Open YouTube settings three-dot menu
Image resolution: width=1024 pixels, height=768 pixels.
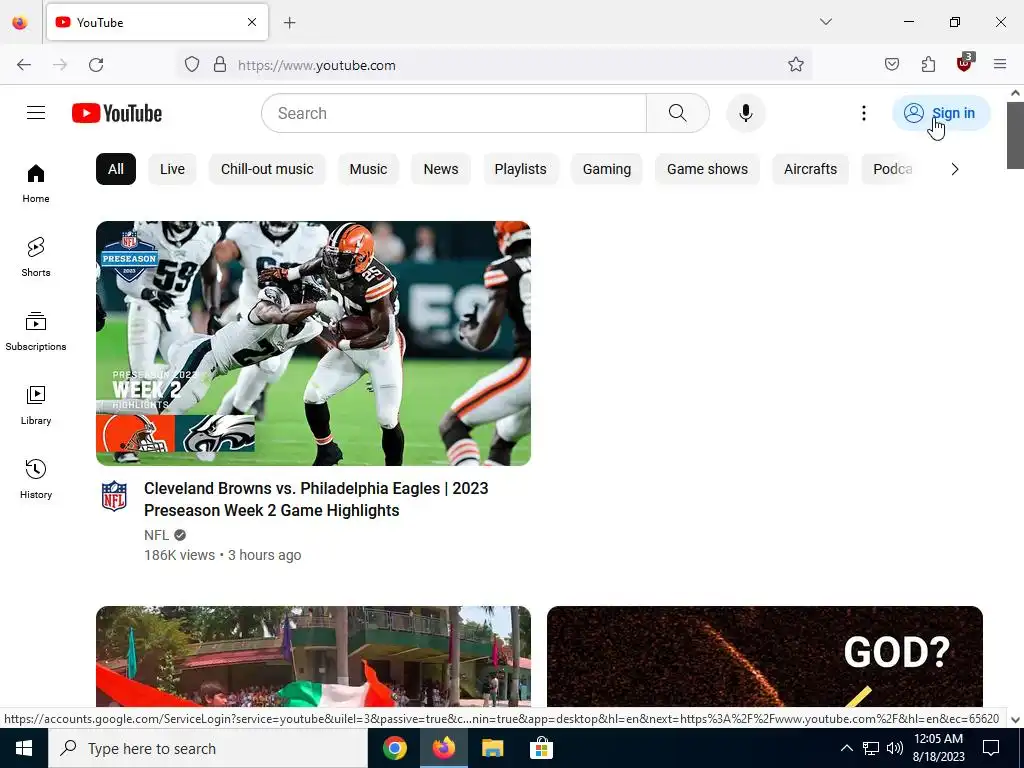pyautogui.click(x=863, y=113)
